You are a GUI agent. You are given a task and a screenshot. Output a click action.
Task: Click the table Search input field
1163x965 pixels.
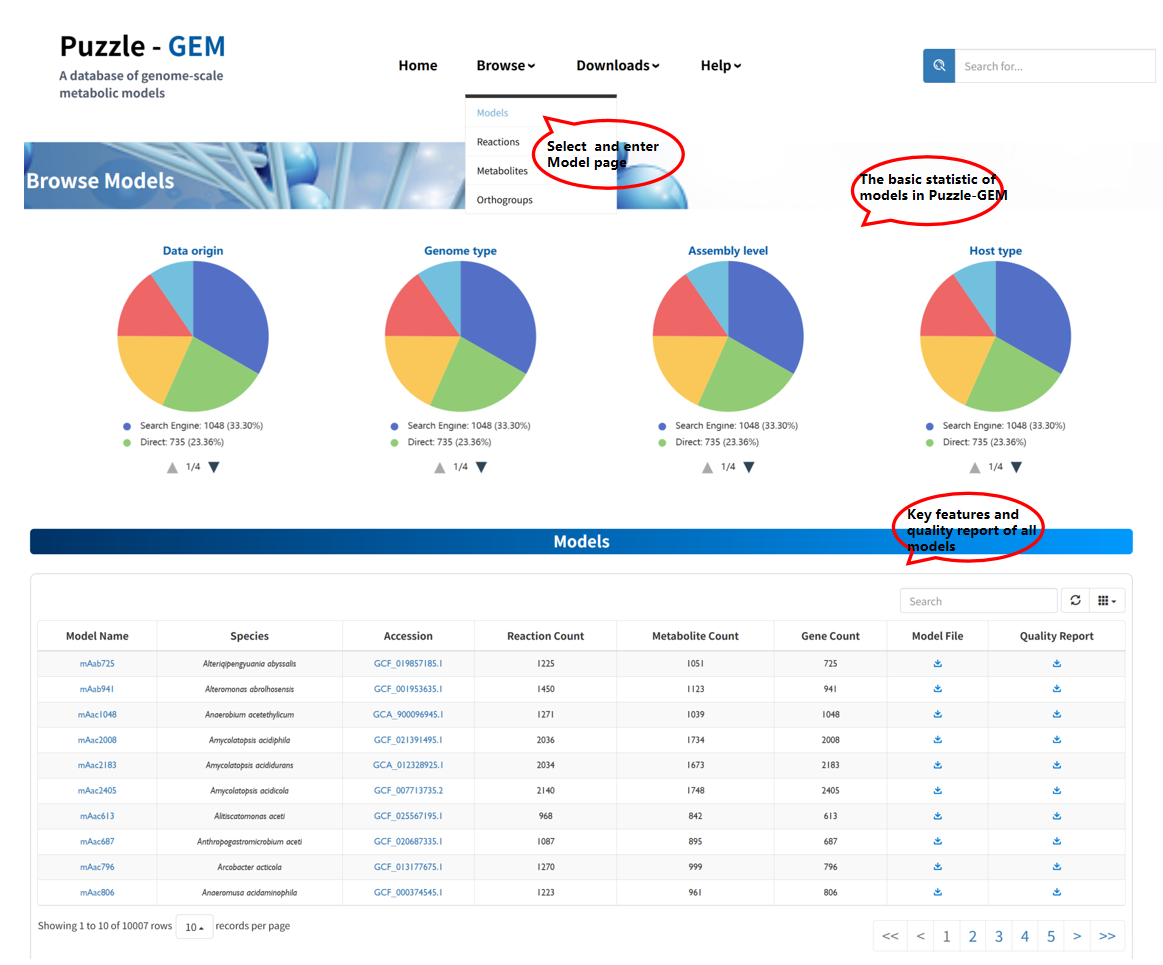977,601
